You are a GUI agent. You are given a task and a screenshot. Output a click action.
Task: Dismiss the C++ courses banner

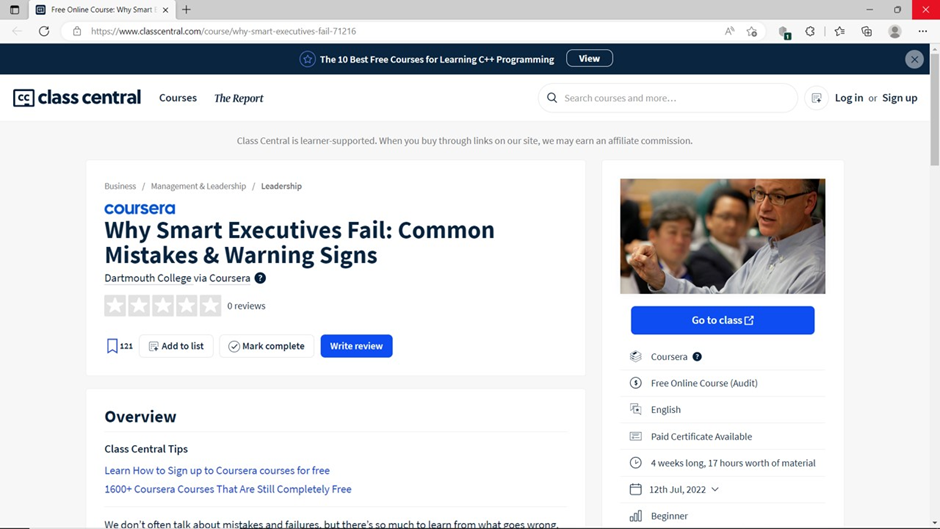coord(914,59)
